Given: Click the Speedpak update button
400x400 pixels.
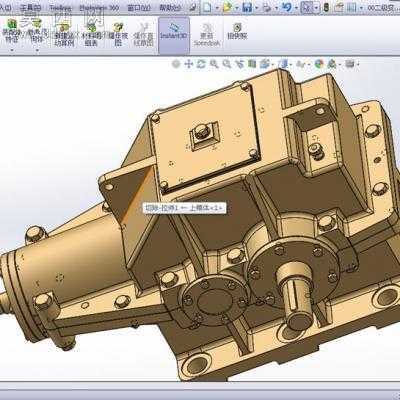Looking at the screenshot, I should (x=207, y=34).
